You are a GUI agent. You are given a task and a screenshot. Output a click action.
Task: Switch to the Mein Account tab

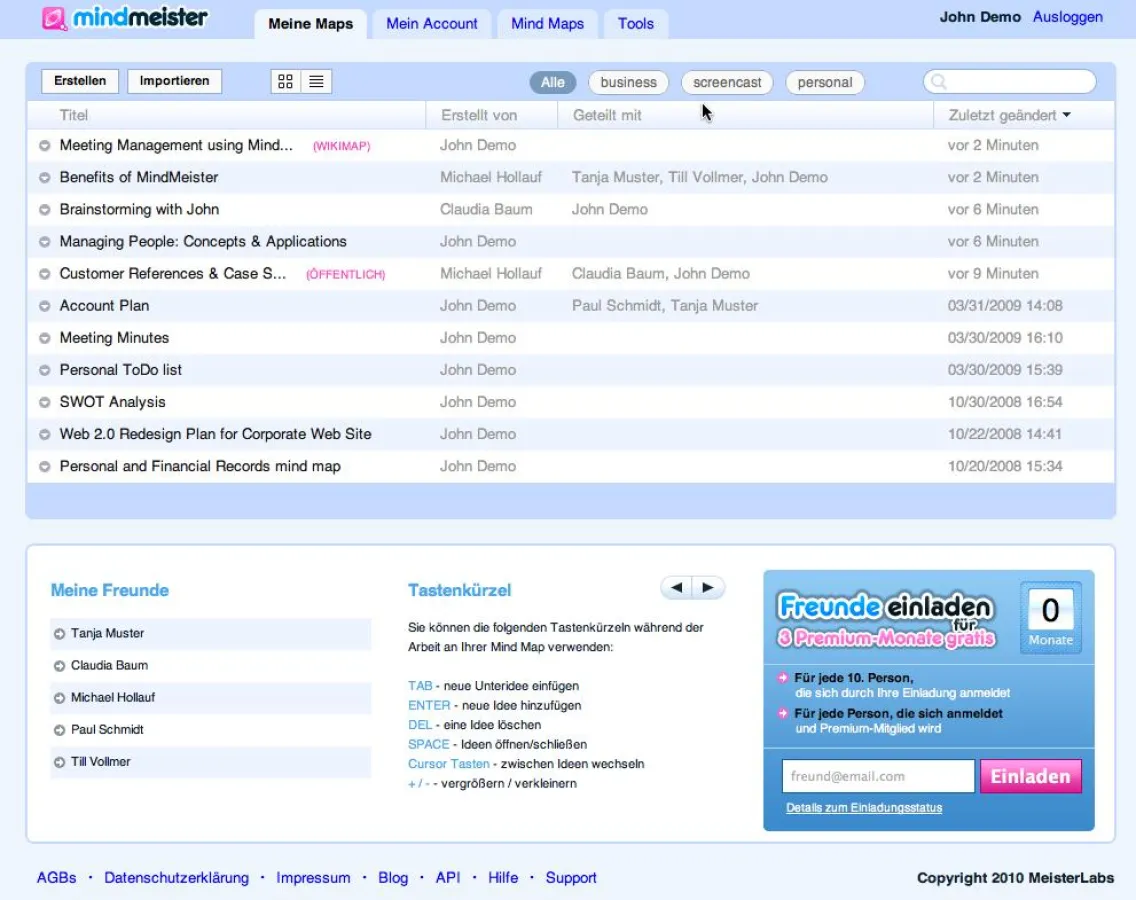click(x=431, y=23)
